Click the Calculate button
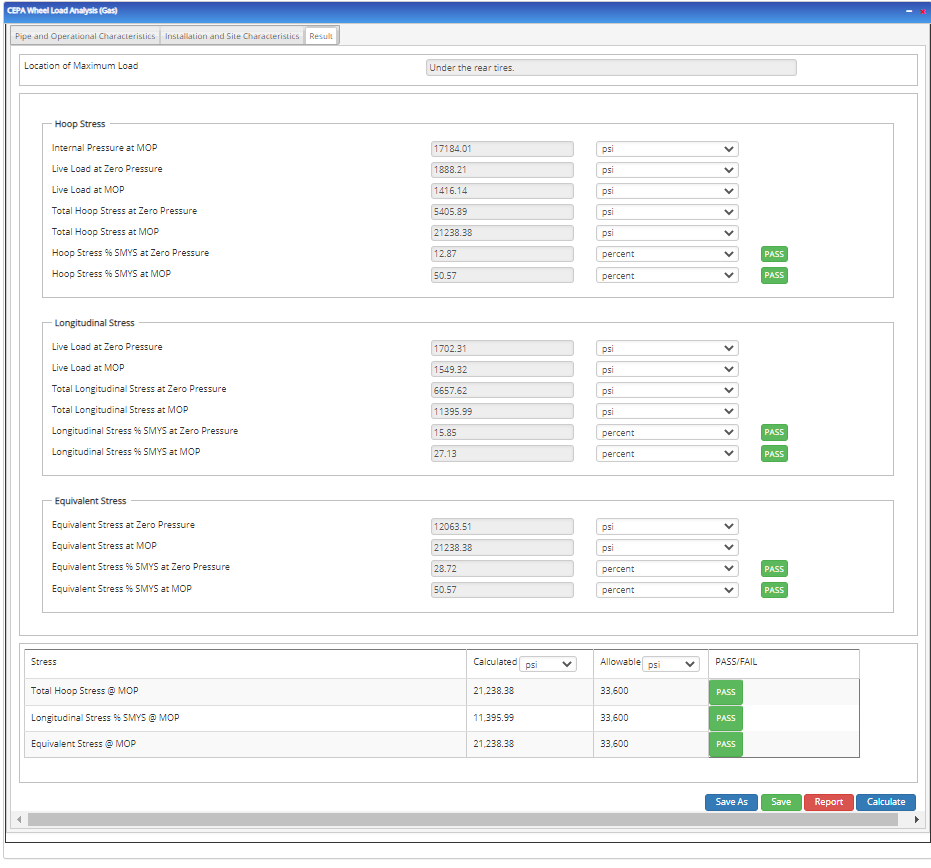Viewport: 931px width, 868px height. pos(885,802)
